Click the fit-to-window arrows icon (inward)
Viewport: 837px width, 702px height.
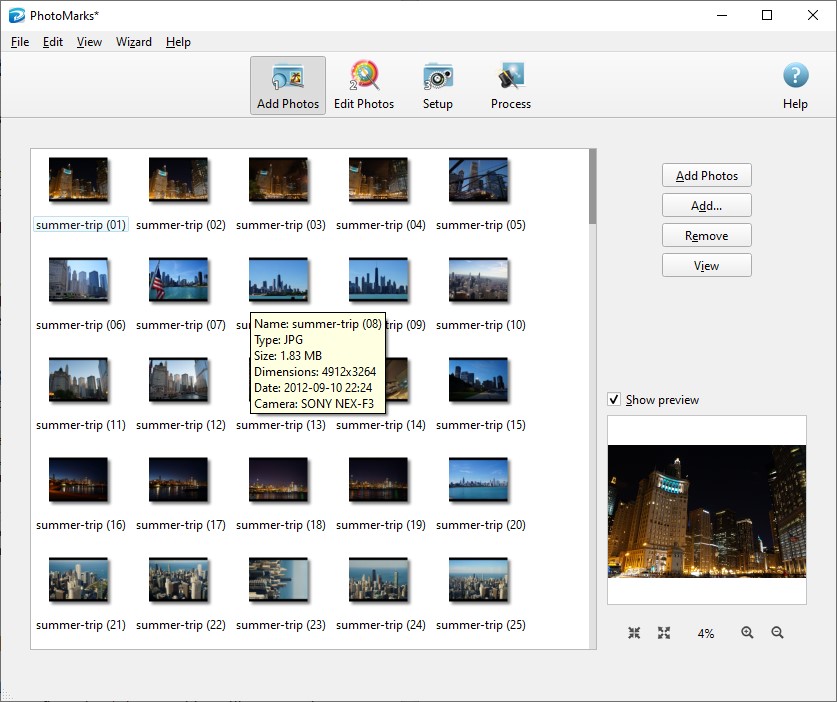click(x=634, y=633)
